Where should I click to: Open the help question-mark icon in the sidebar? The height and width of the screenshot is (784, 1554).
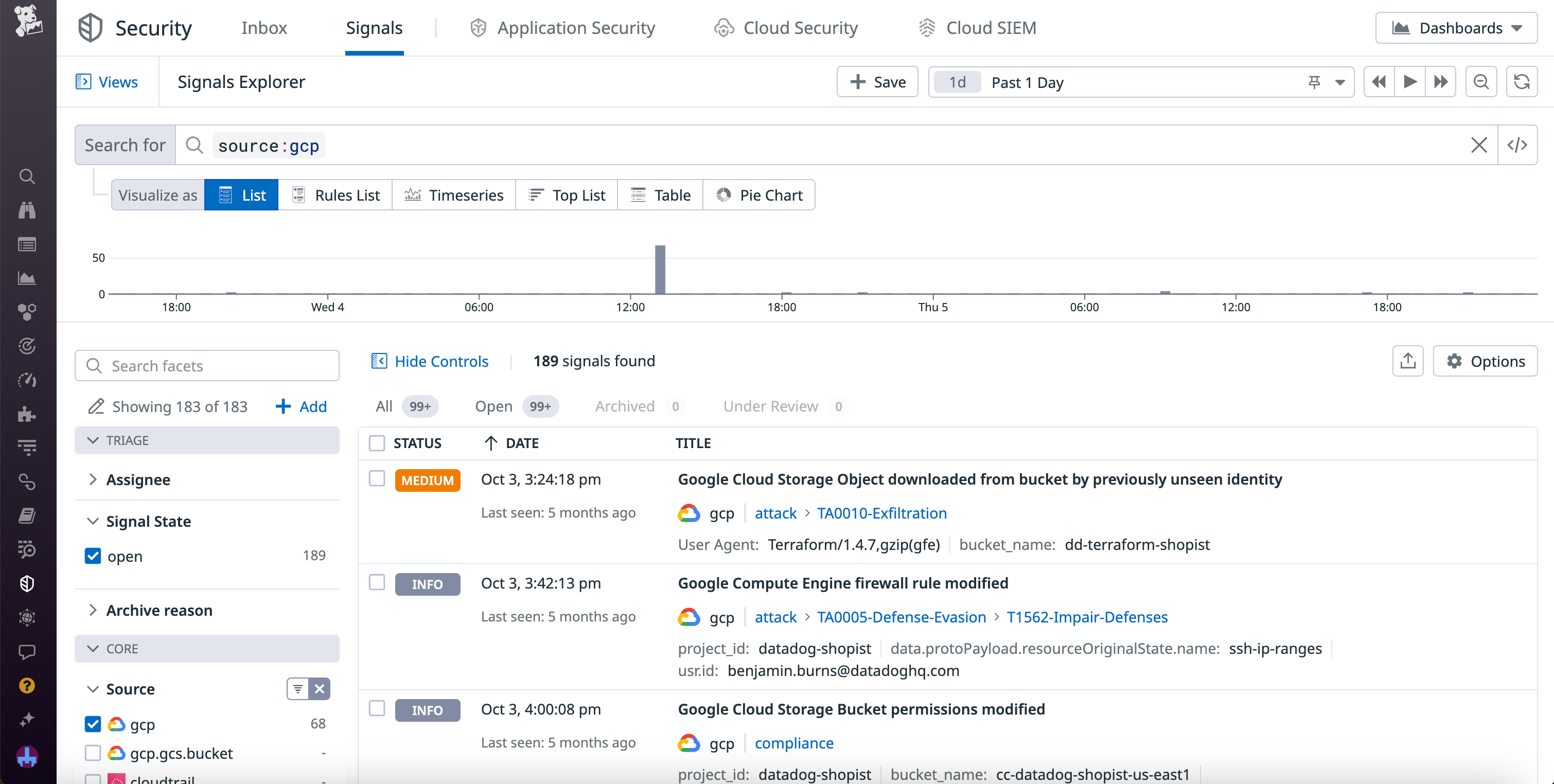point(27,686)
